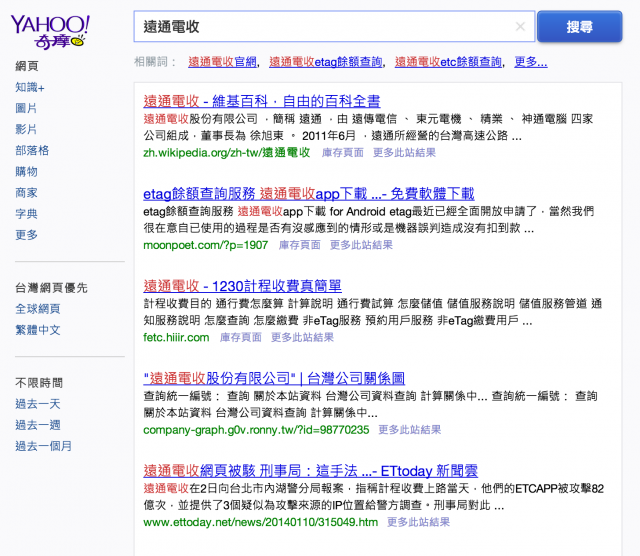Open the 遠通電收網頁被駭 ETtoday 新聞雲 result

coord(311,471)
